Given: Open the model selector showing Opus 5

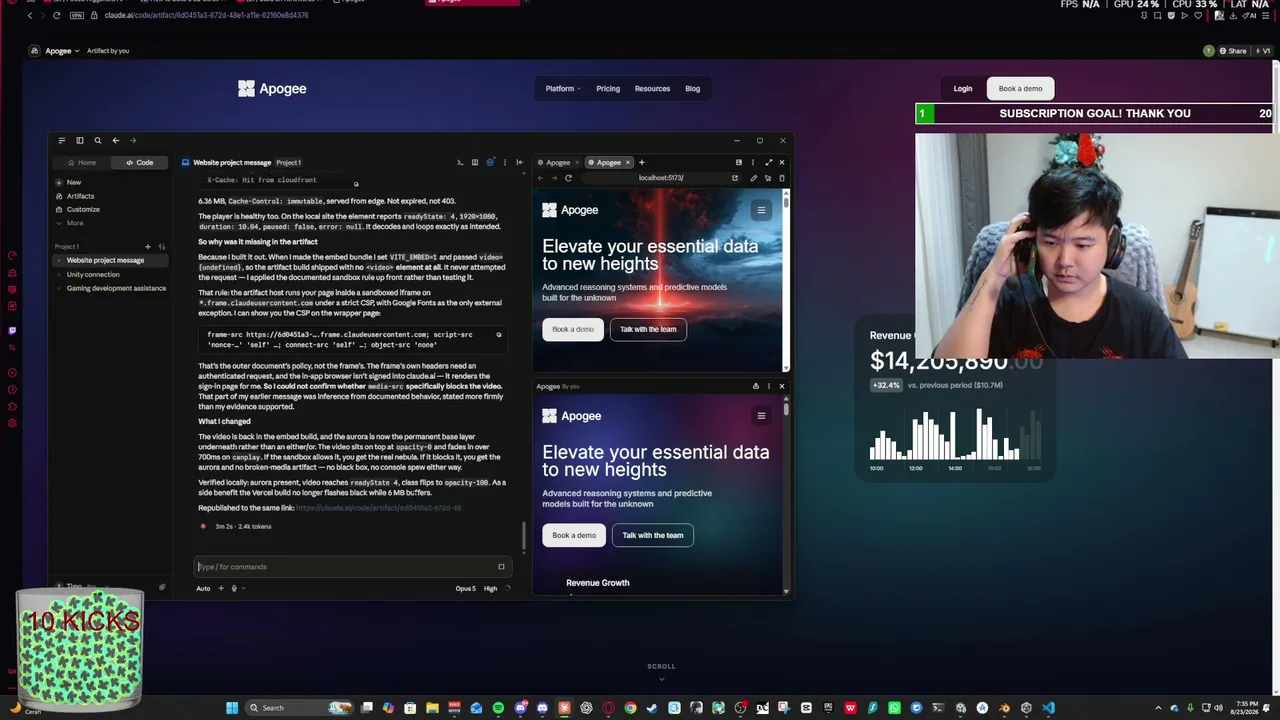Looking at the screenshot, I should tap(466, 588).
